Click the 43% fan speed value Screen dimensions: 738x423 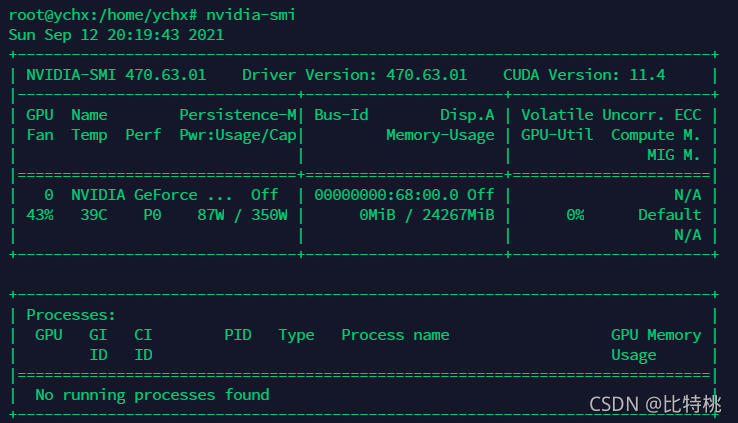(x=40, y=215)
